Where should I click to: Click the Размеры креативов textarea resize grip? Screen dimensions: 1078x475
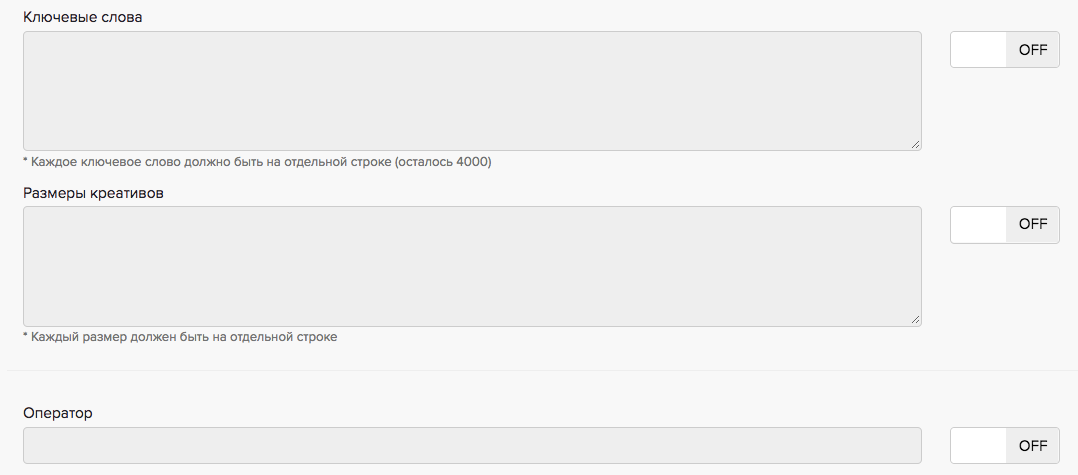click(915, 319)
